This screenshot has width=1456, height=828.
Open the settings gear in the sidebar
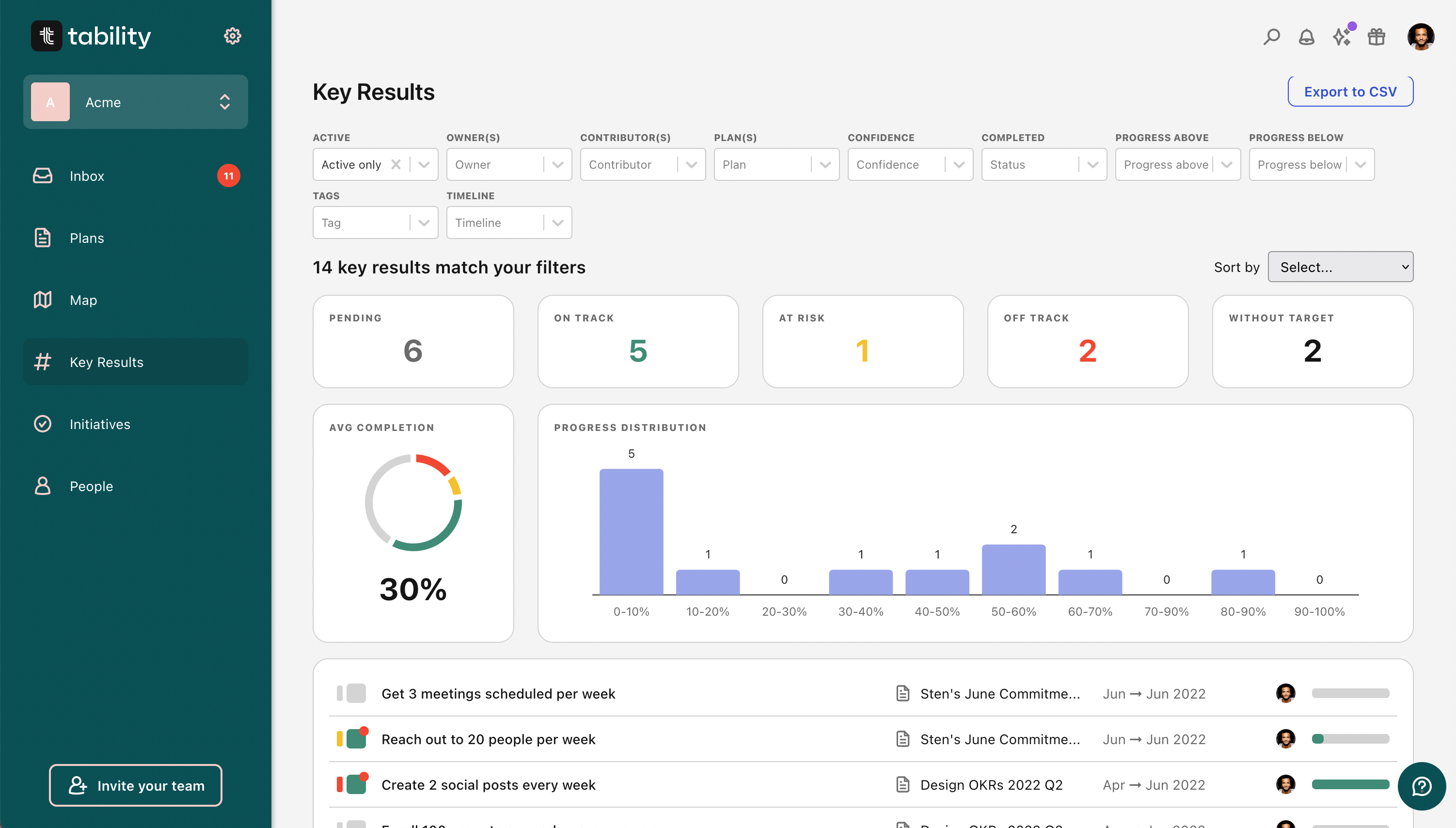pyautogui.click(x=232, y=36)
